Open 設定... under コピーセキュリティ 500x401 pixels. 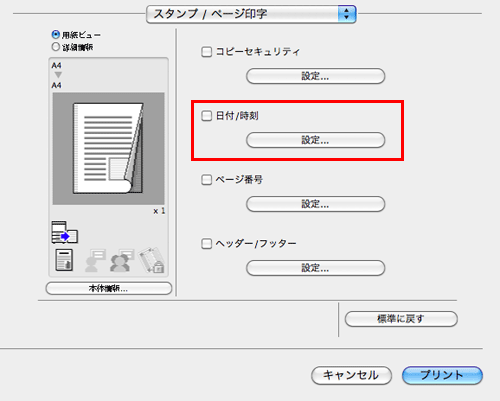pos(316,76)
